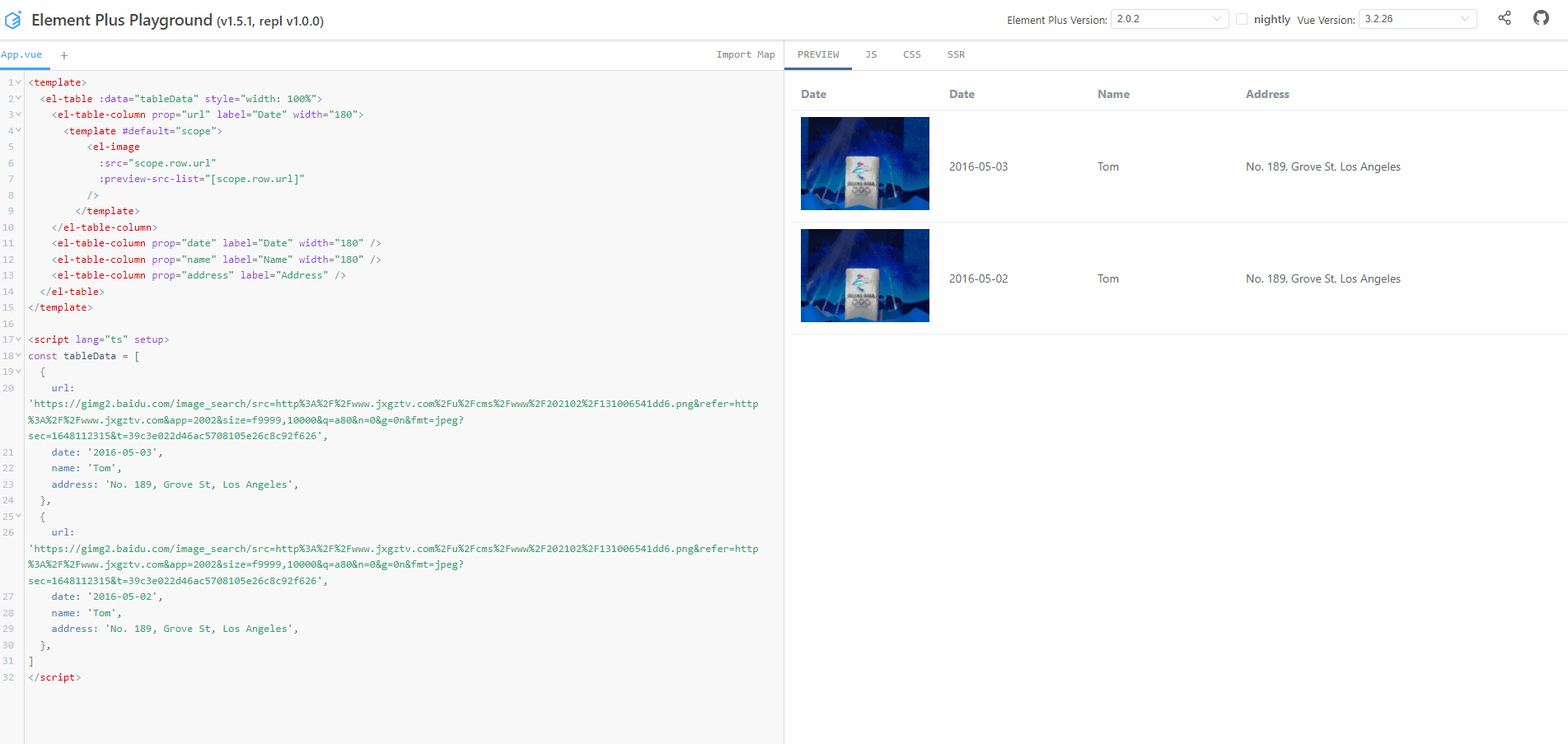Open the share link icon

1505,18
